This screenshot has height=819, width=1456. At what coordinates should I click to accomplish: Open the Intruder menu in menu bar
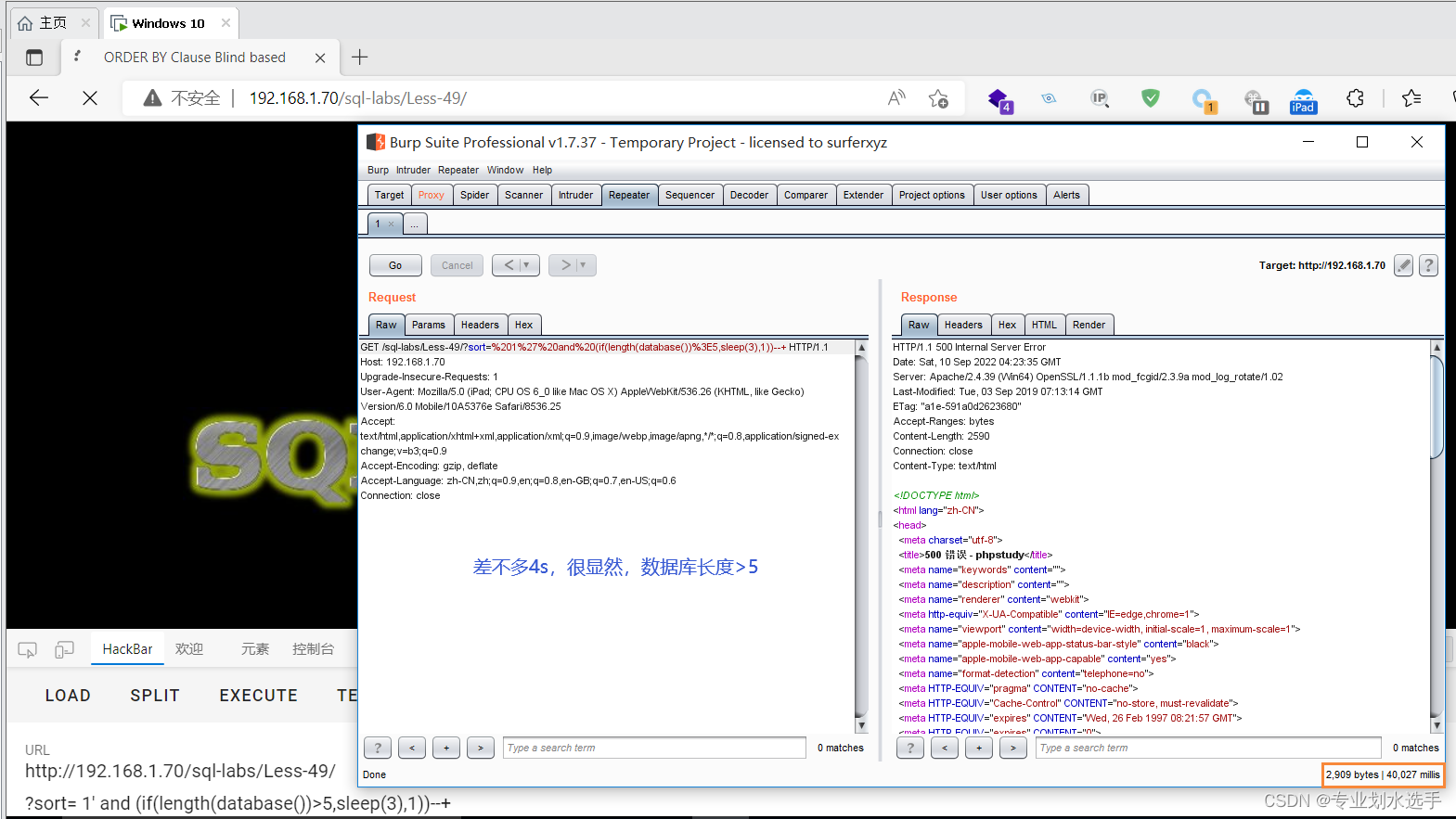pyautogui.click(x=413, y=170)
